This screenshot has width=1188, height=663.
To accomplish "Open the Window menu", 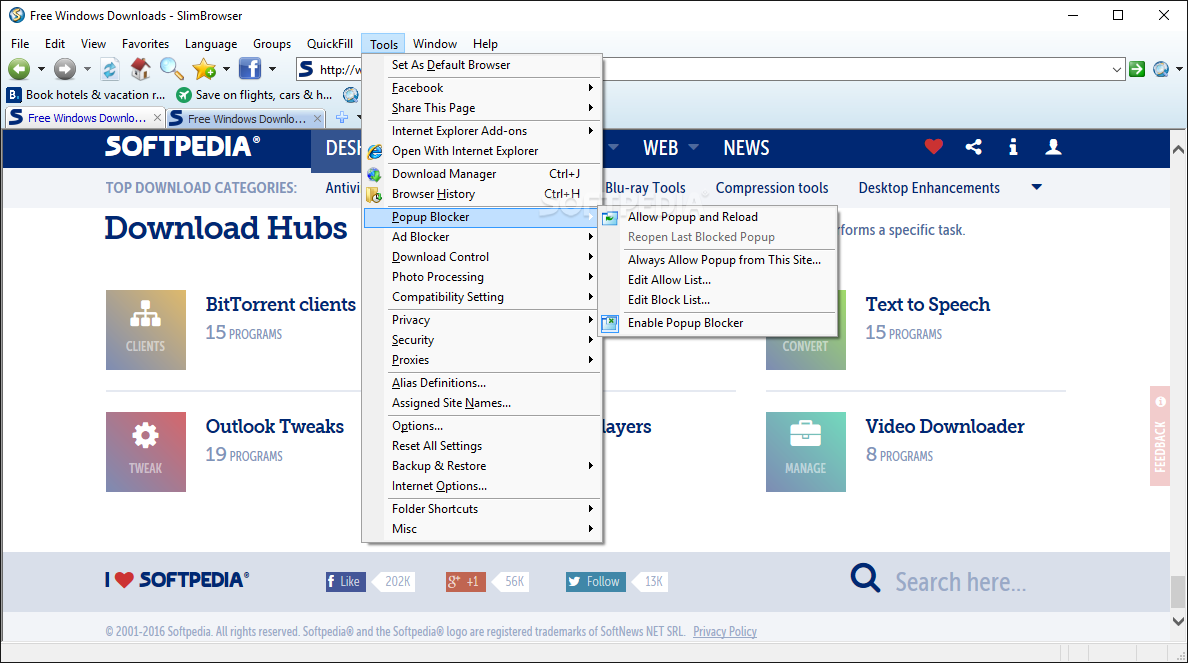I will click(x=434, y=43).
